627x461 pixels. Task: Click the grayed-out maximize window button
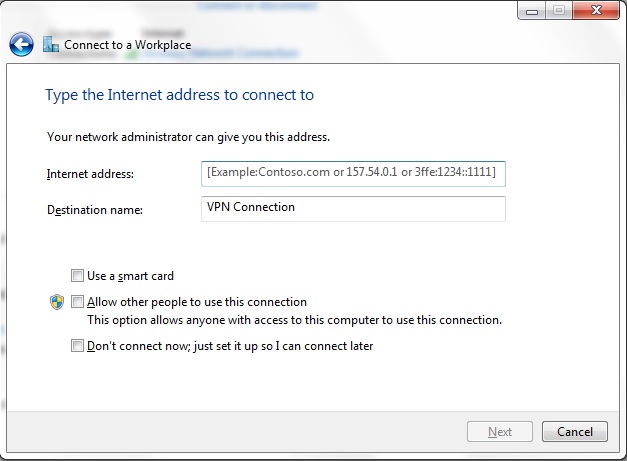(559, 10)
